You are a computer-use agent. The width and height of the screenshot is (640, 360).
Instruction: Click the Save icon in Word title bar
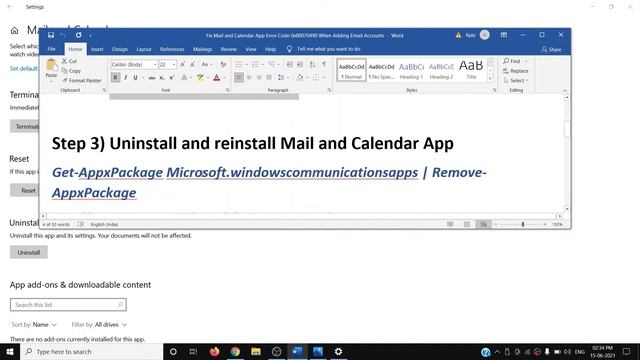[51, 36]
